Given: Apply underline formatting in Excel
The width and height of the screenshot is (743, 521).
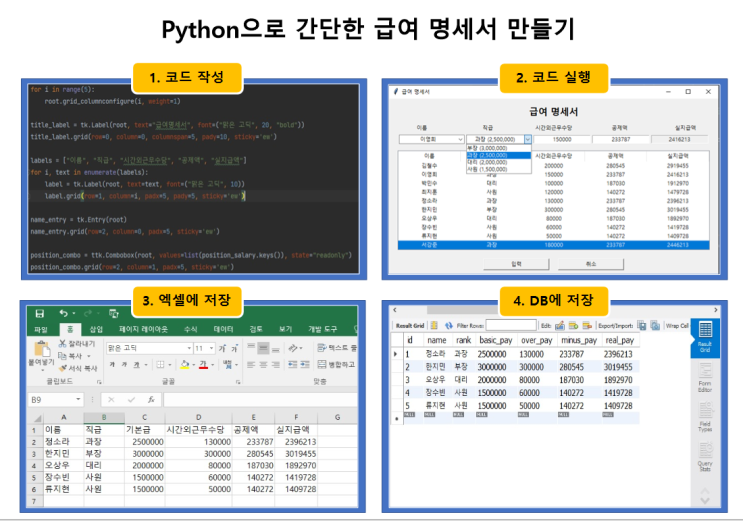Looking at the screenshot, I should (136, 365).
